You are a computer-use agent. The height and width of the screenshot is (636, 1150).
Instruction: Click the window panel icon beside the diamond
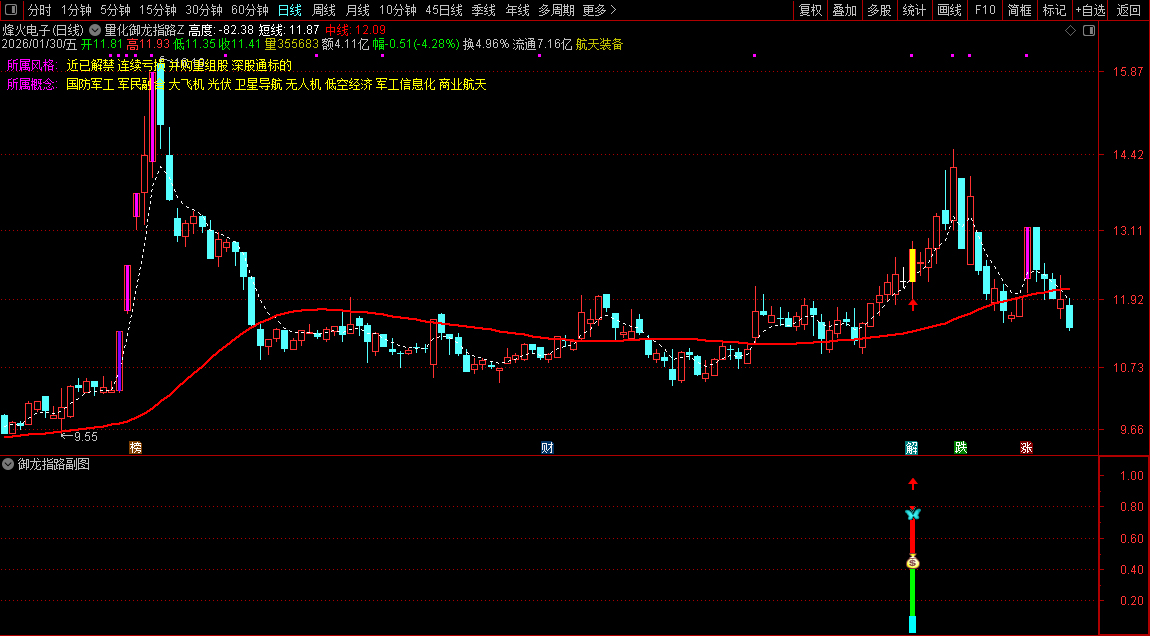click(1089, 31)
